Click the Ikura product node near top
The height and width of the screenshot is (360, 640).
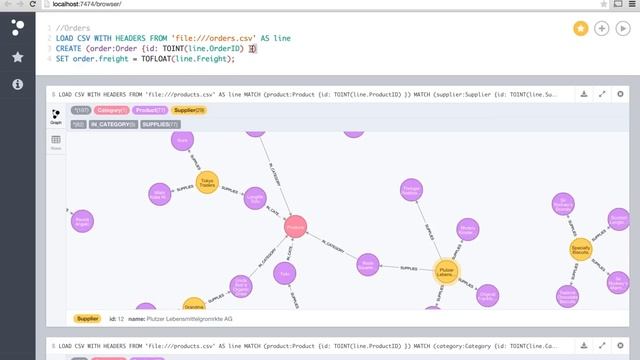(182, 140)
